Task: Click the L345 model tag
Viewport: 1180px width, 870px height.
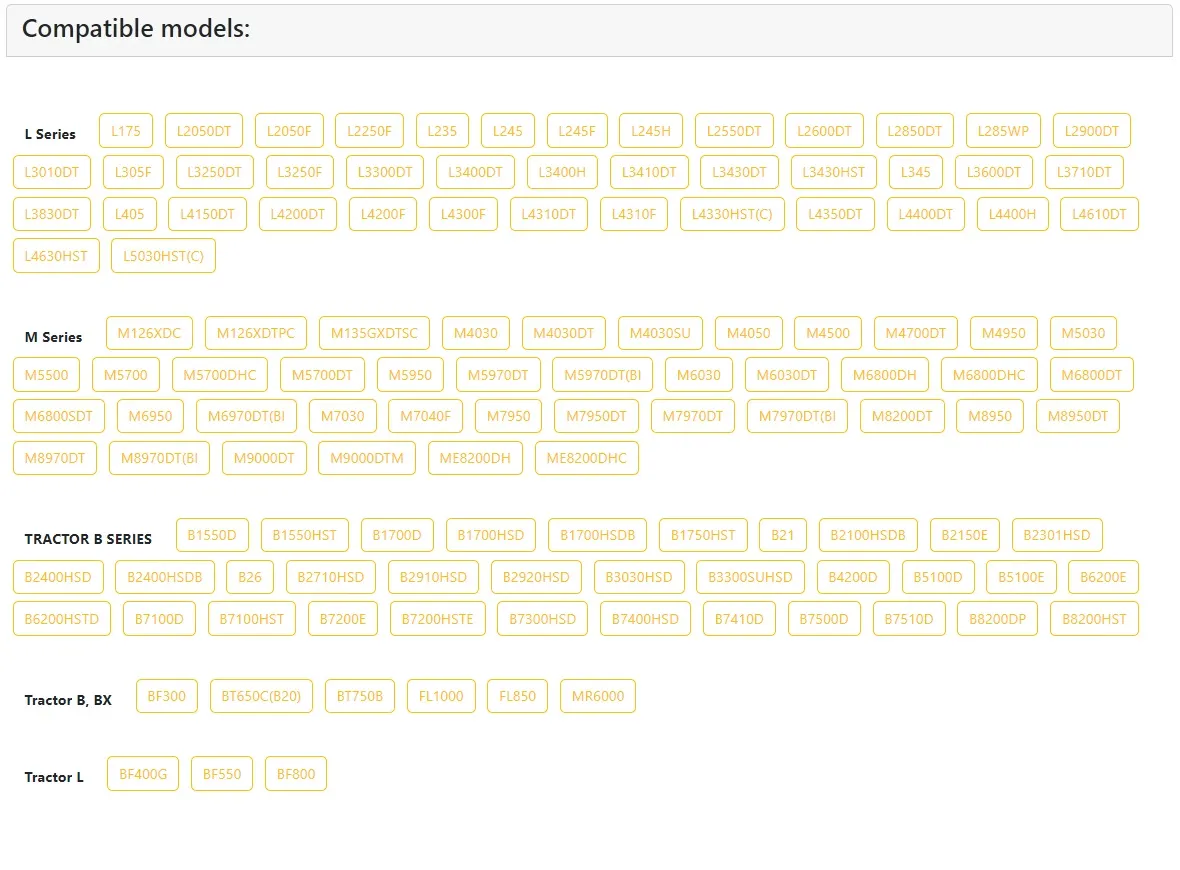Action: click(916, 172)
